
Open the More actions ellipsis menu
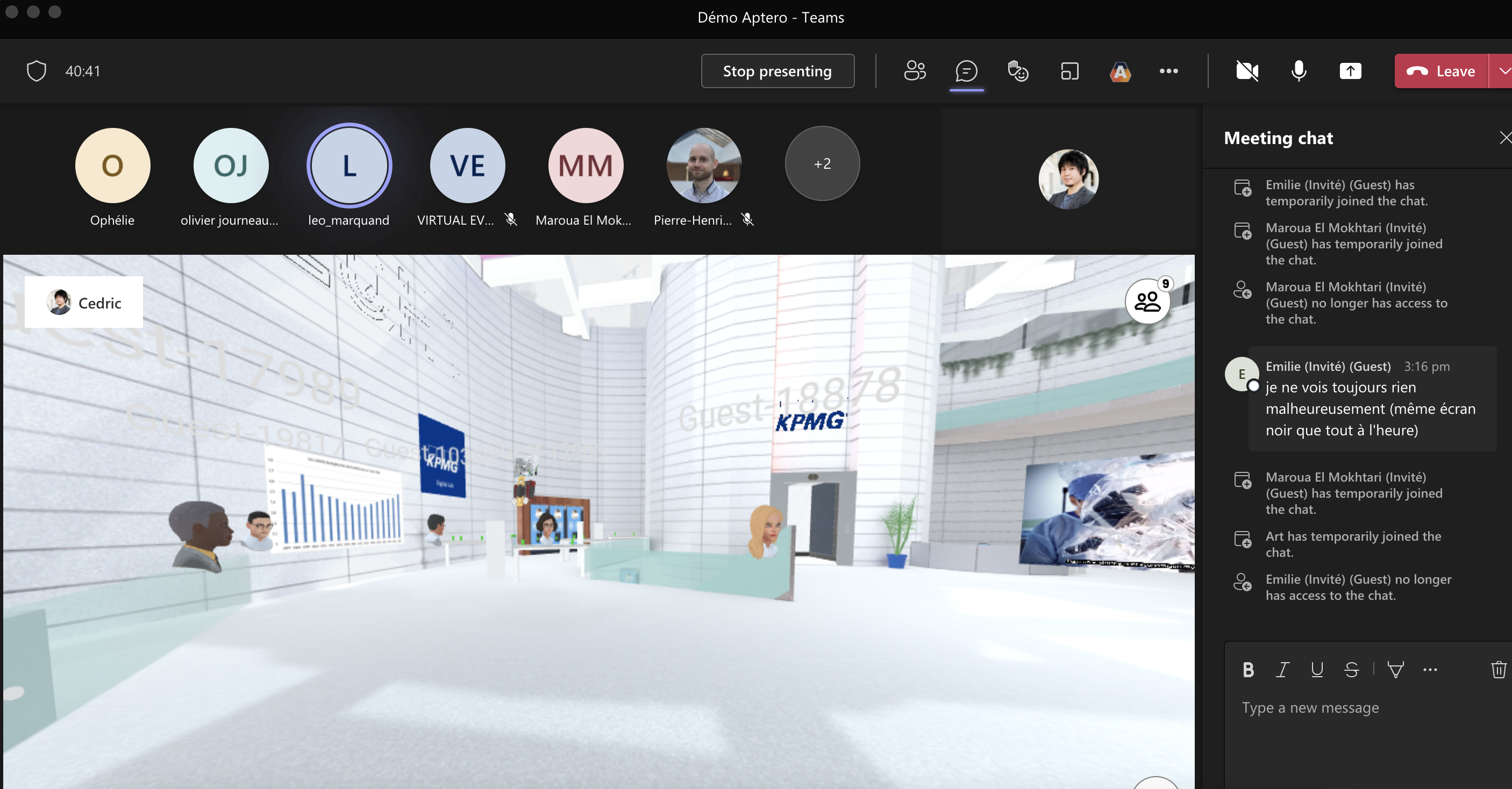tap(1168, 71)
